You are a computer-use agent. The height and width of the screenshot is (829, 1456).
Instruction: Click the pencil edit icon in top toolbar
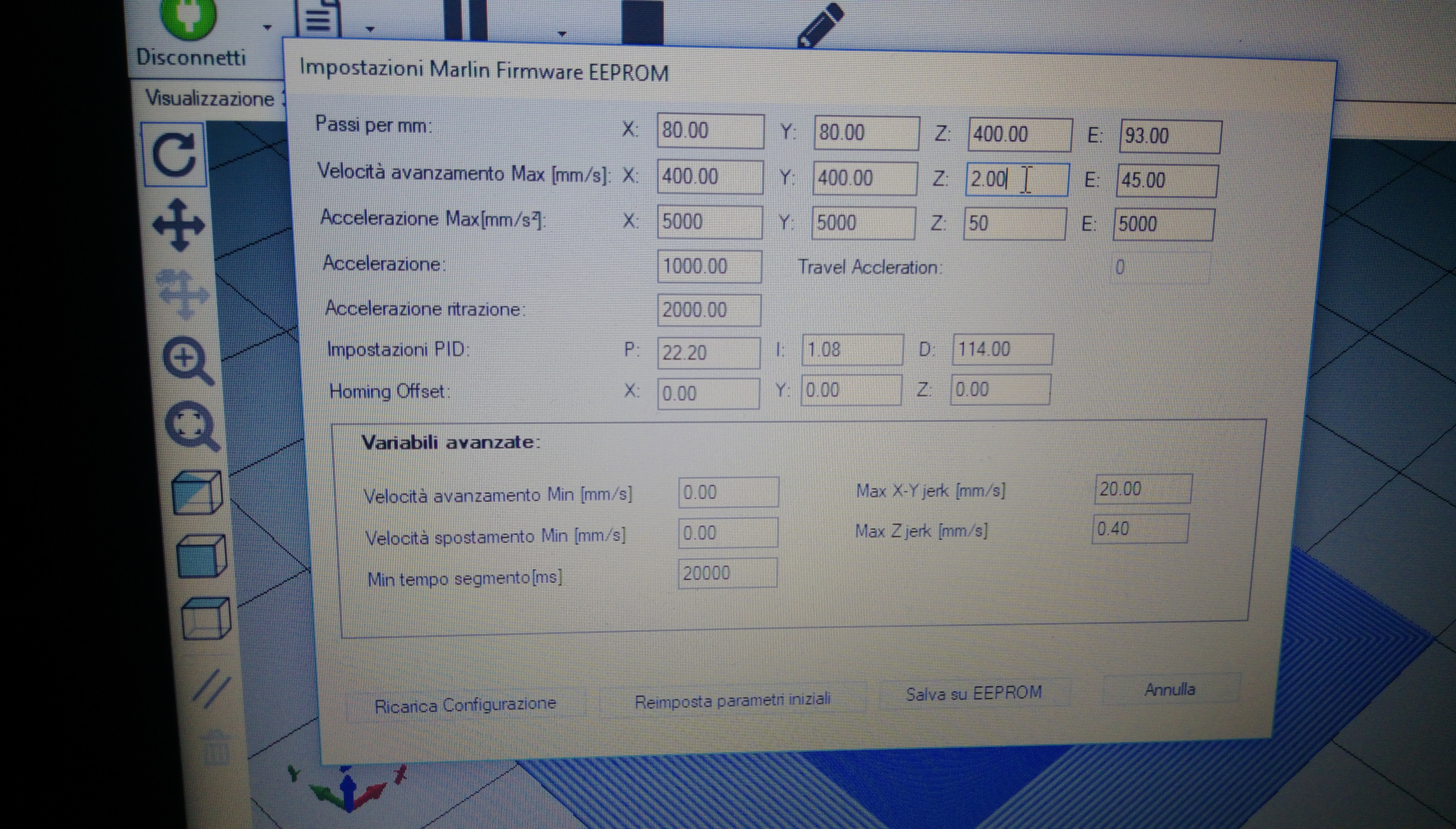(820, 26)
